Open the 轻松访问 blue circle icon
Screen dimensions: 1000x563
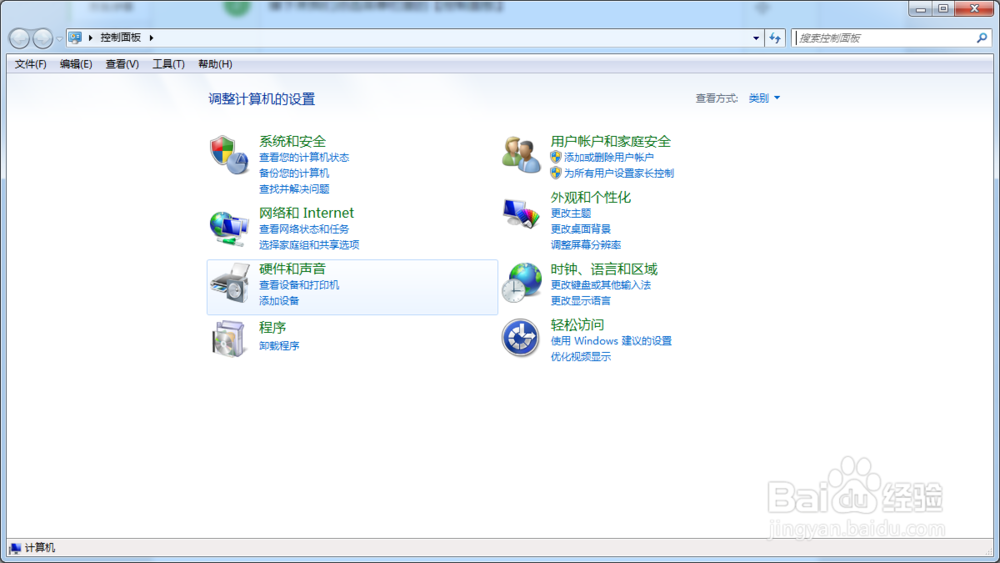[x=520, y=338]
